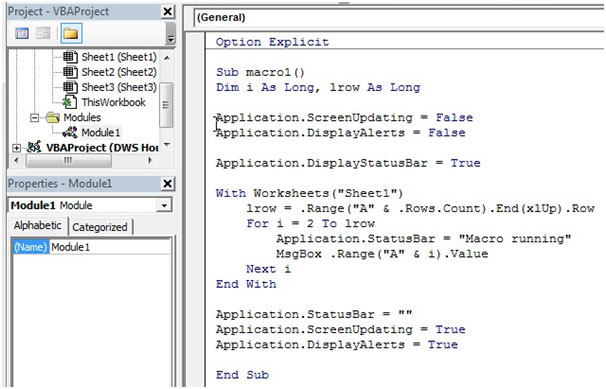
Task: Select Sheet2 (Sheet2) in project tree
Action: 119,72
